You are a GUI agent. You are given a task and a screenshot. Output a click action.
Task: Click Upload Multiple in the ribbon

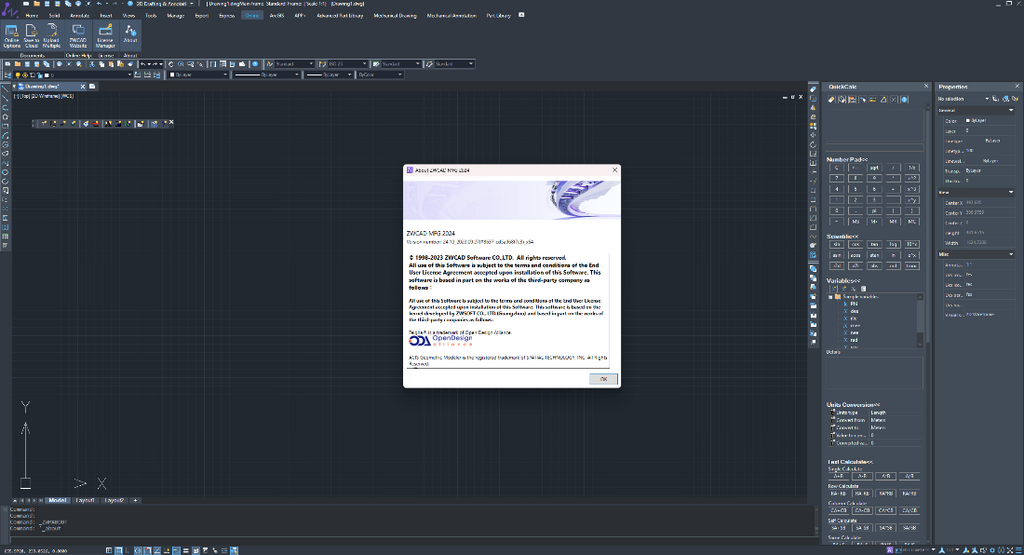(52, 36)
